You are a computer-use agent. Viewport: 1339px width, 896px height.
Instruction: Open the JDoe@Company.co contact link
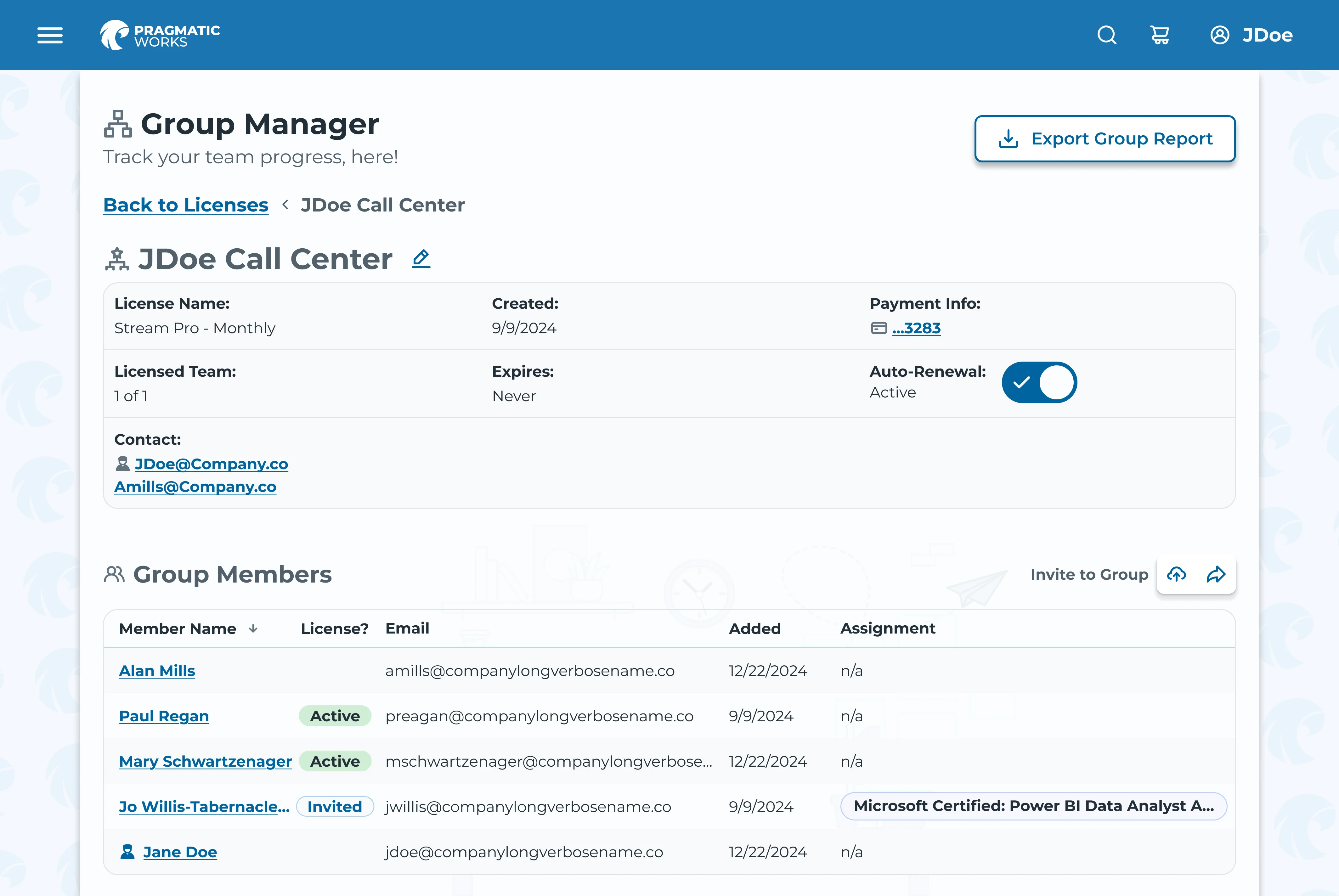[x=212, y=464]
